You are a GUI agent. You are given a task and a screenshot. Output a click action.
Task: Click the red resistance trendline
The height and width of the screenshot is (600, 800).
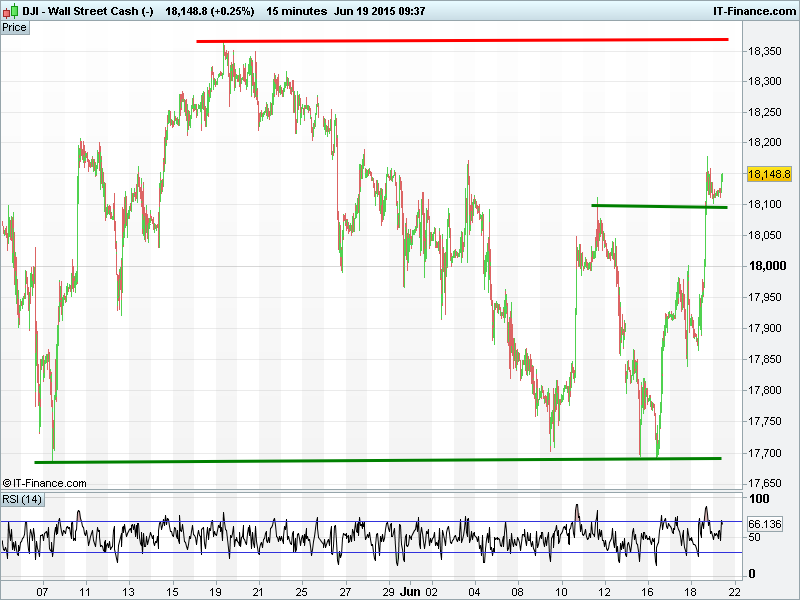pyautogui.click(x=460, y=40)
